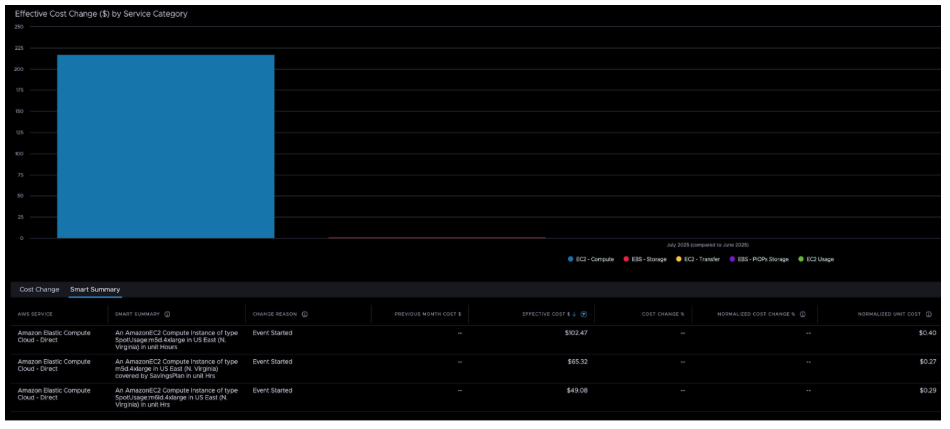Switch to the Cost Change tab
Image resolution: width=950 pixels, height=429 pixels.
click(39, 290)
